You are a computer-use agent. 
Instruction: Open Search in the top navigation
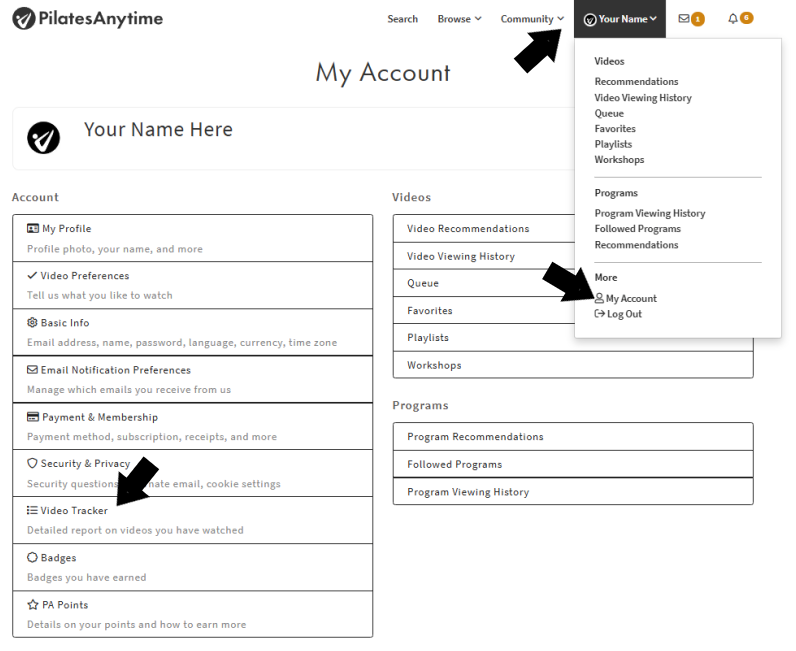(403, 19)
